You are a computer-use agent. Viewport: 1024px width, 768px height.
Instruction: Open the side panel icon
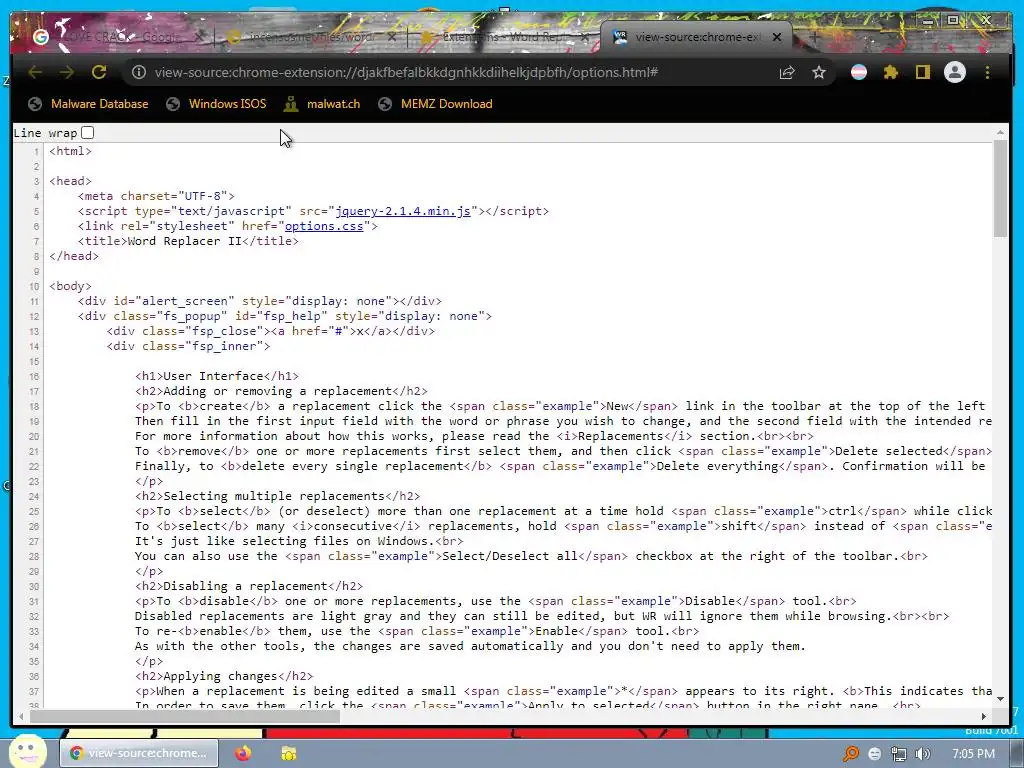[x=922, y=72]
